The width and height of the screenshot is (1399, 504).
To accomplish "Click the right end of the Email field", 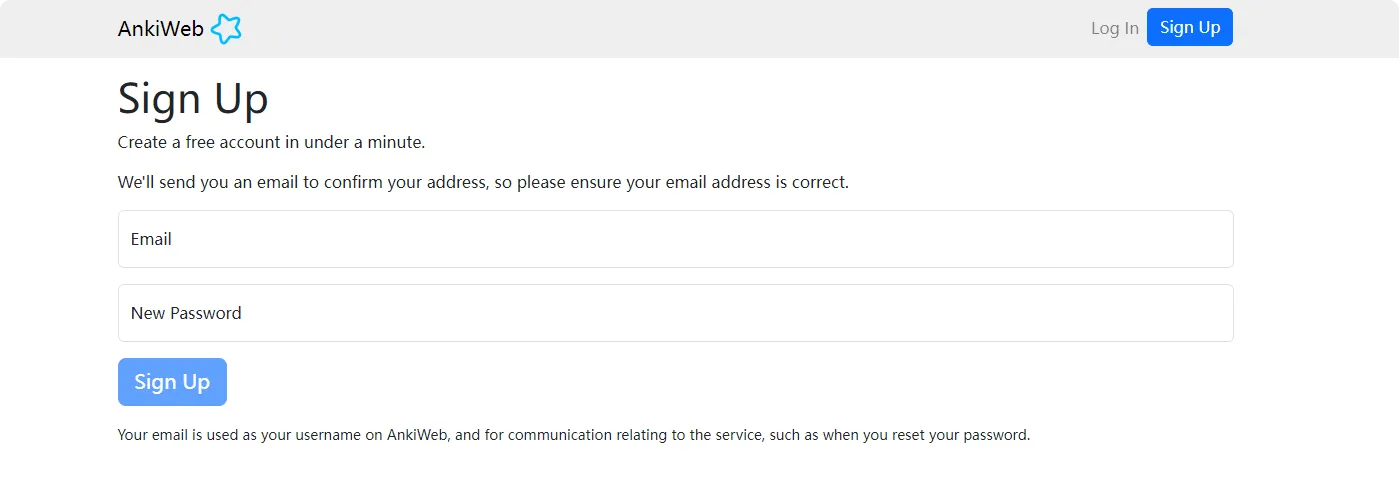I will 1200,239.
